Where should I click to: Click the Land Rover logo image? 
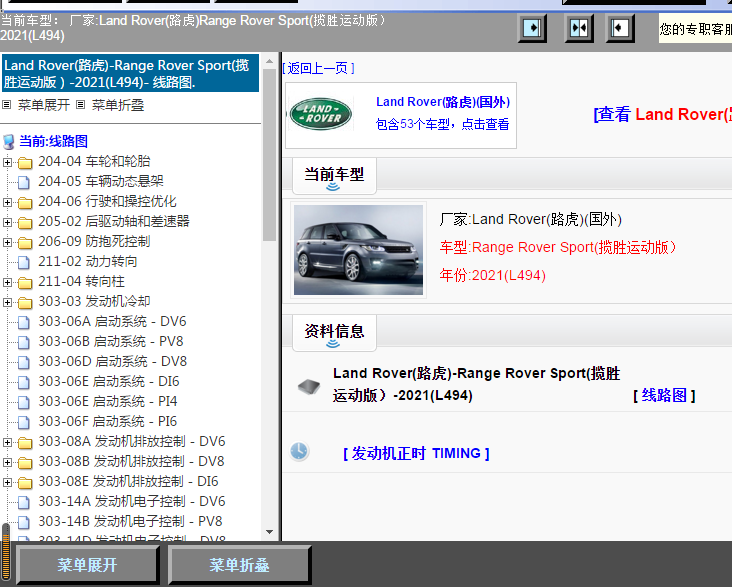click(x=321, y=114)
